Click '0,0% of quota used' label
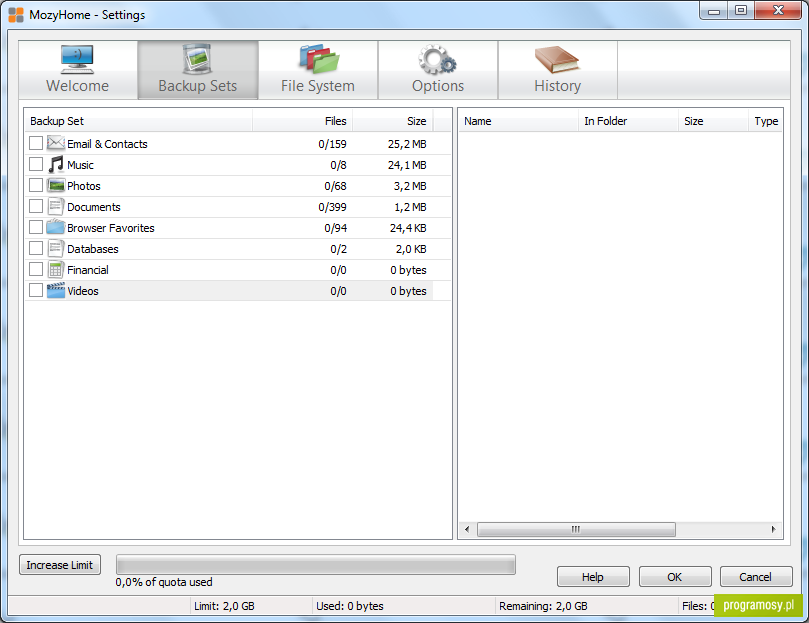 pos(164,582)
